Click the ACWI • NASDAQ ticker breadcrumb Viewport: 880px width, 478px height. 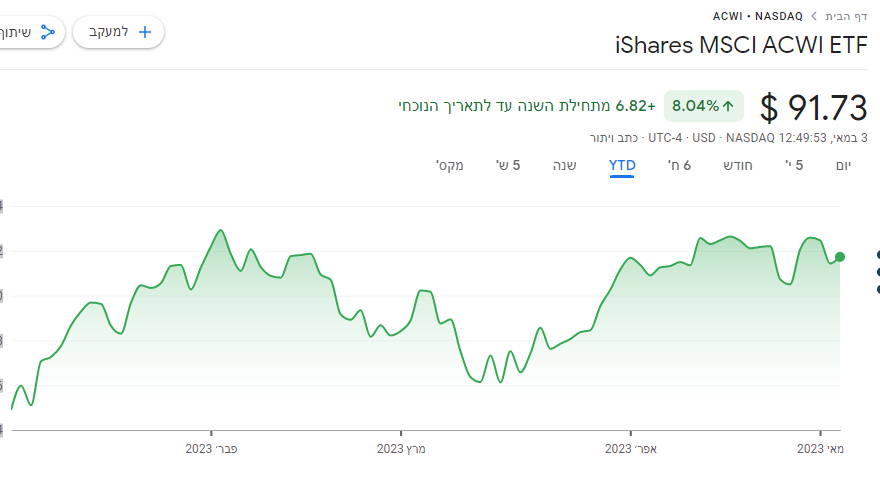759,16
